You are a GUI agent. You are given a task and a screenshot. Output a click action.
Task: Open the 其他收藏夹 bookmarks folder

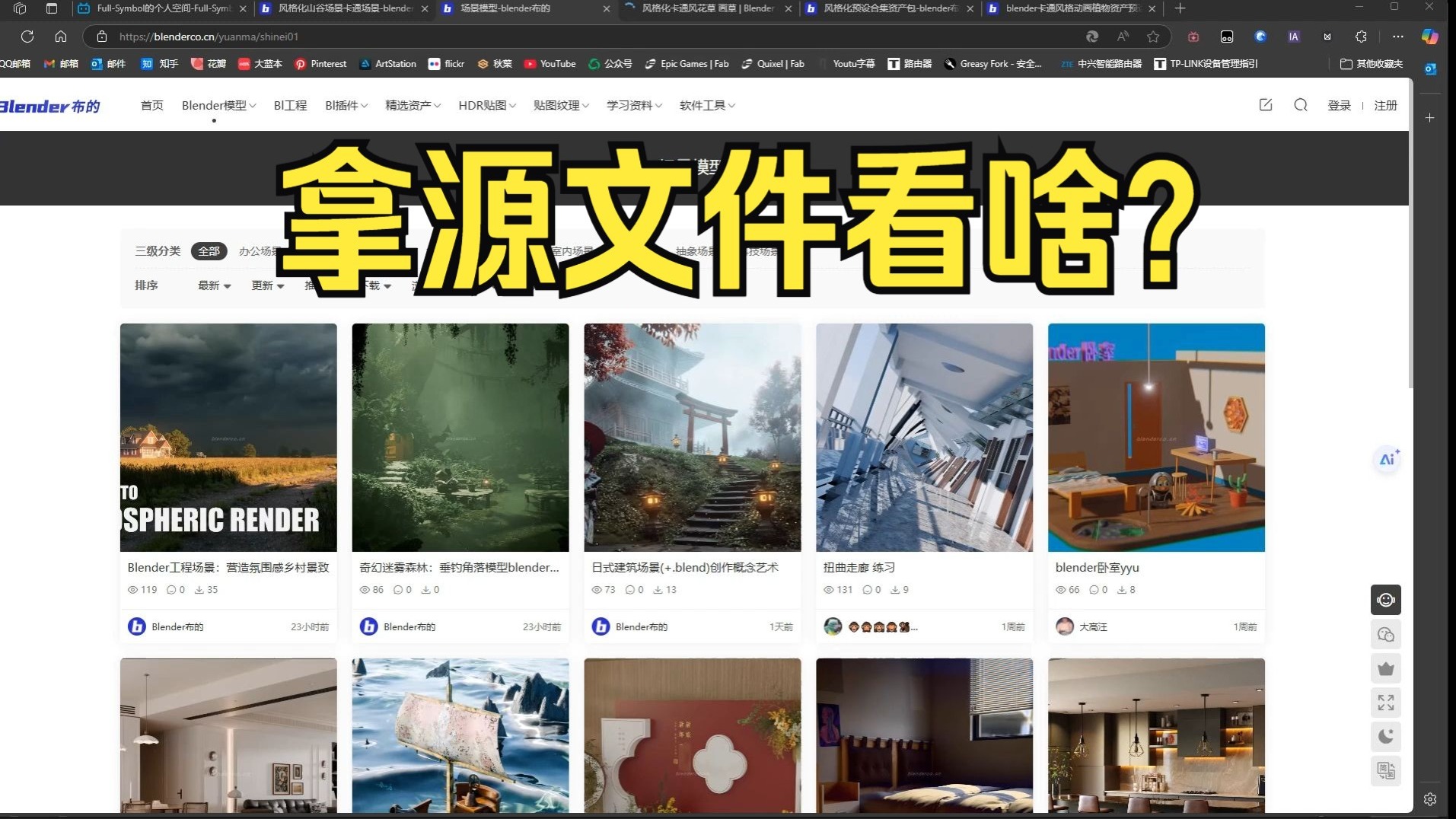(x=1372, y=64)
